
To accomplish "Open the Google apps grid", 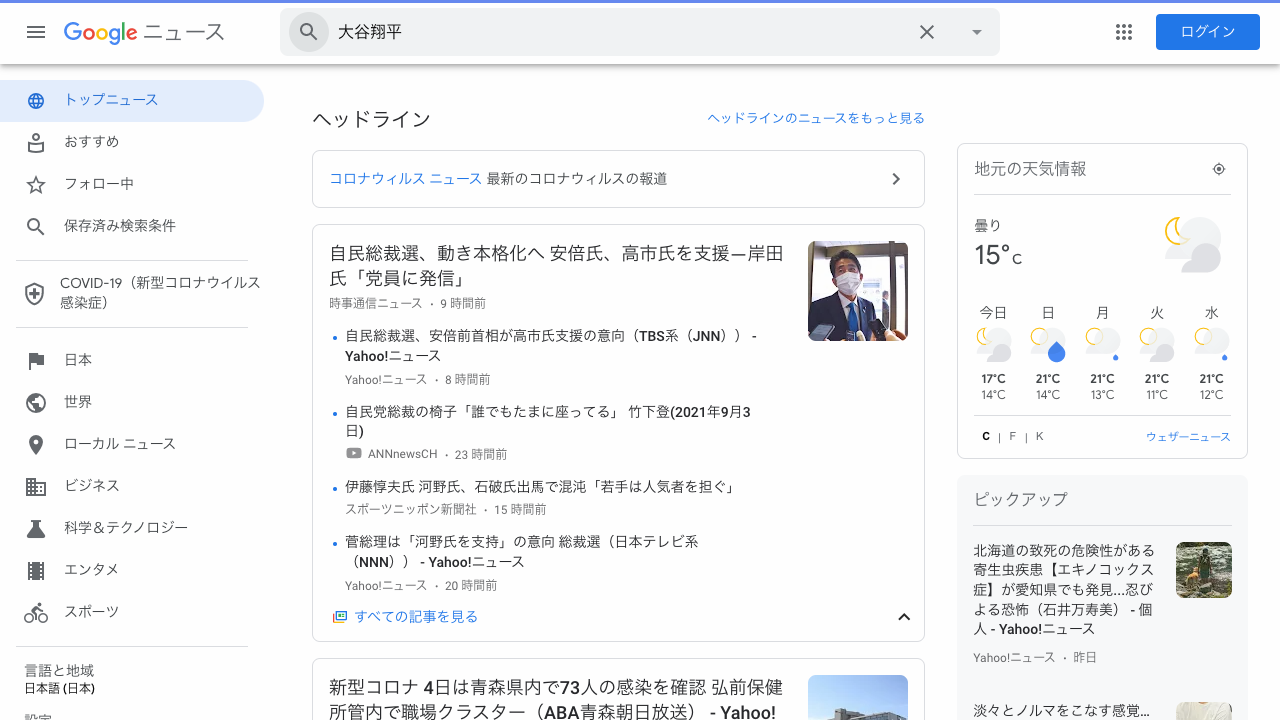I will click(1123, 32).
